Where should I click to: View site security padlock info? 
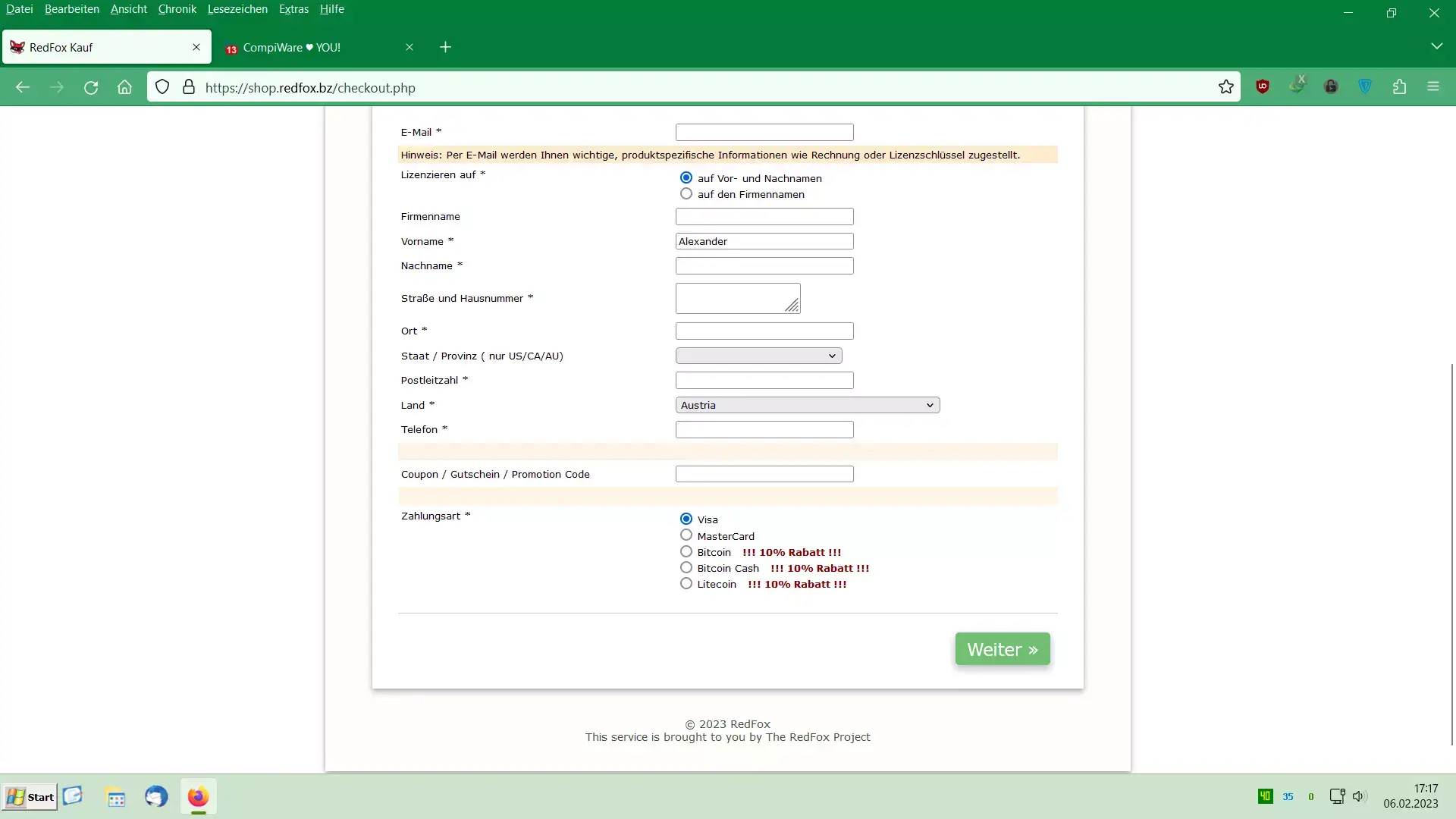click(189, 87)
